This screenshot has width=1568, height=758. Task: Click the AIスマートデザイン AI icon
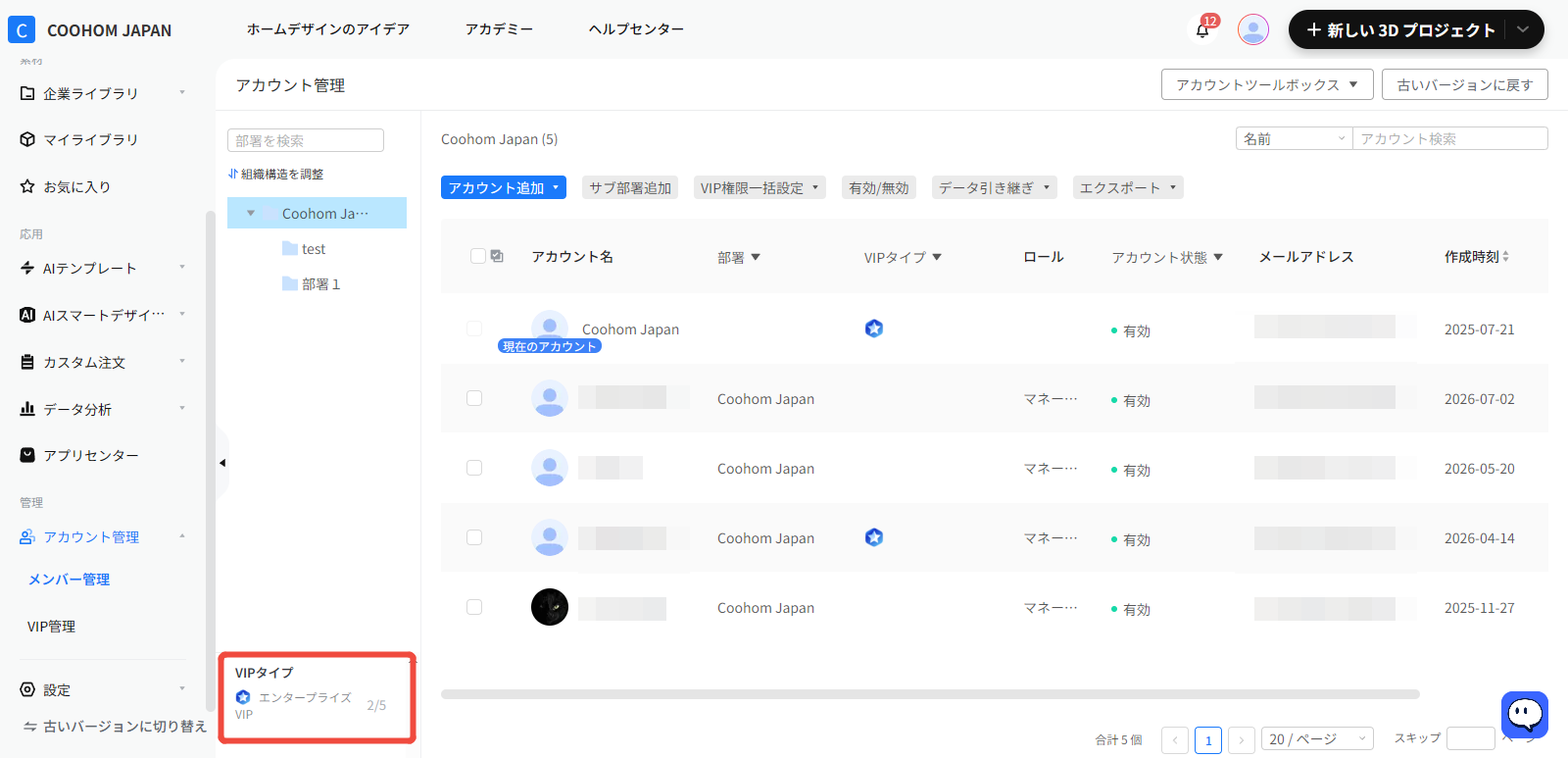point(27,315)
